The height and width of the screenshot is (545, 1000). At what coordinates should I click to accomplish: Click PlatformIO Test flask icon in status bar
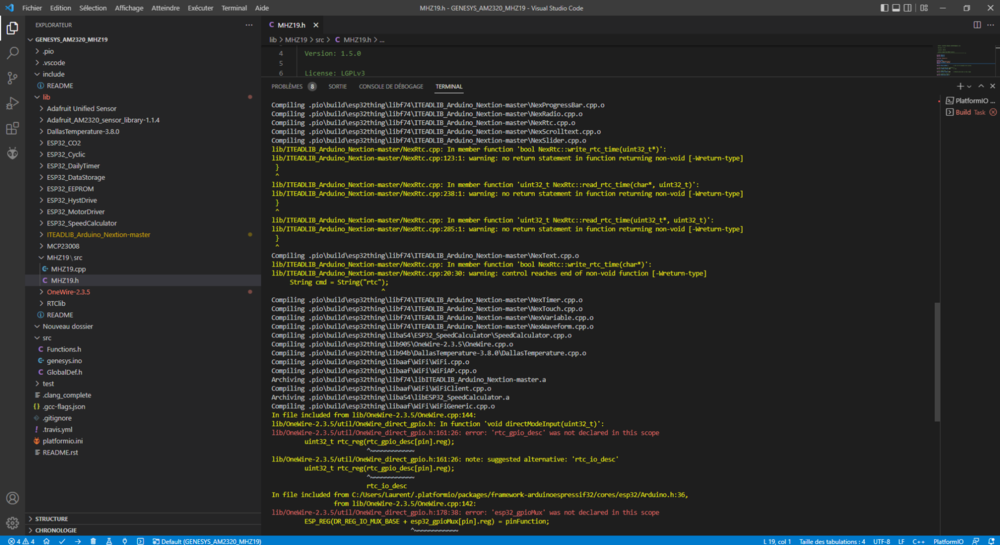click(x=109, y=541)
